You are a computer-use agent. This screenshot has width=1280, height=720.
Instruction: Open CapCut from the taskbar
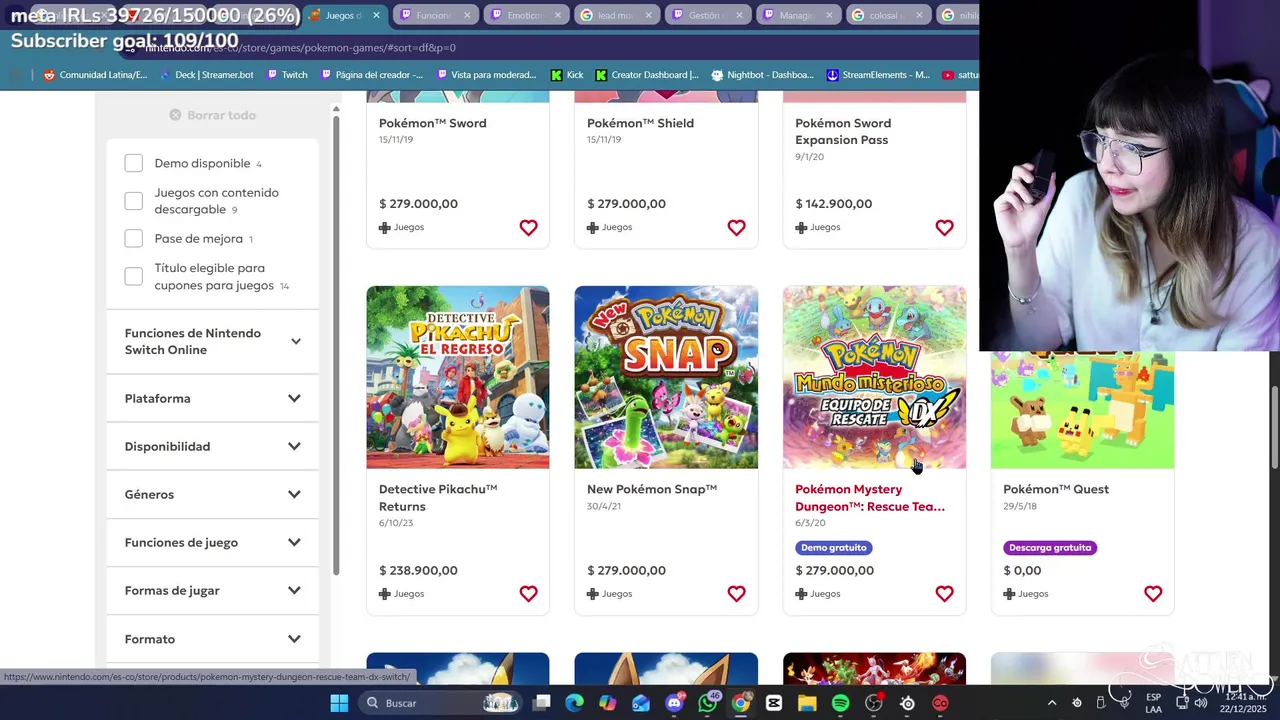(x=774, y=703)
